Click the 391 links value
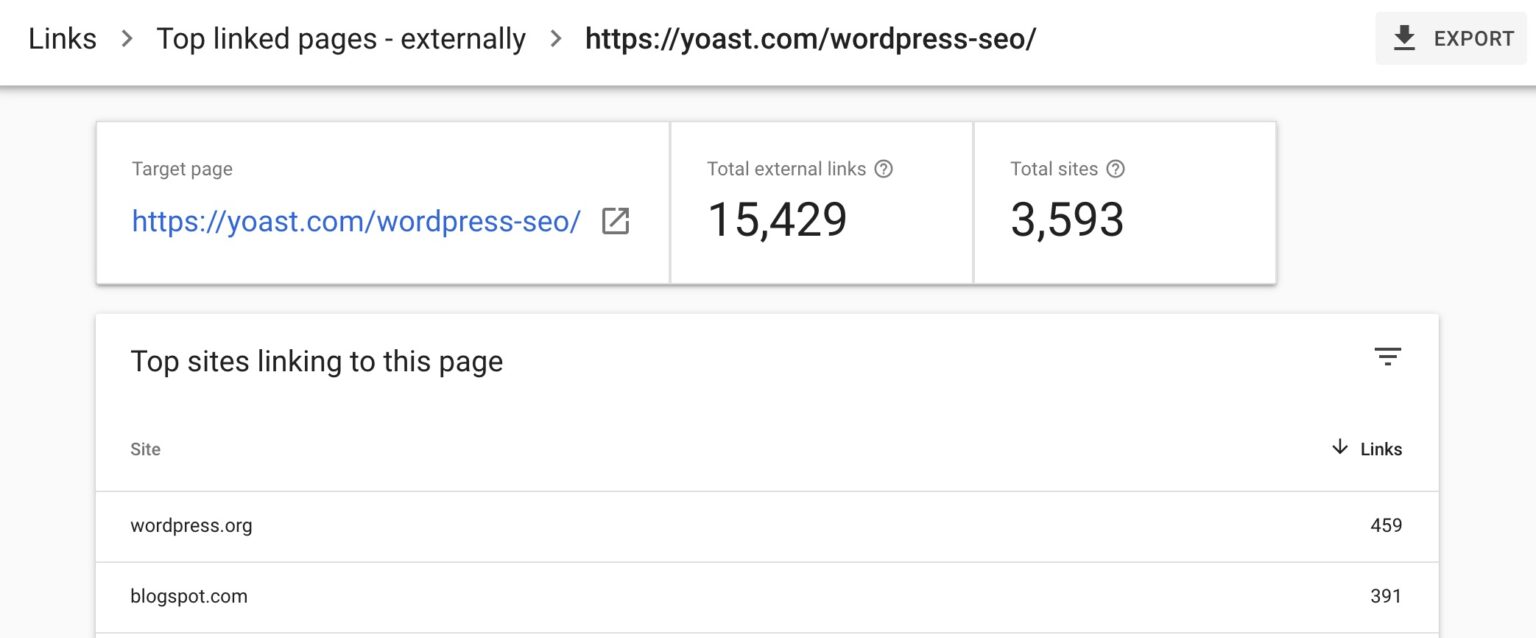 pyautogui.click(x=1386, y=596)
